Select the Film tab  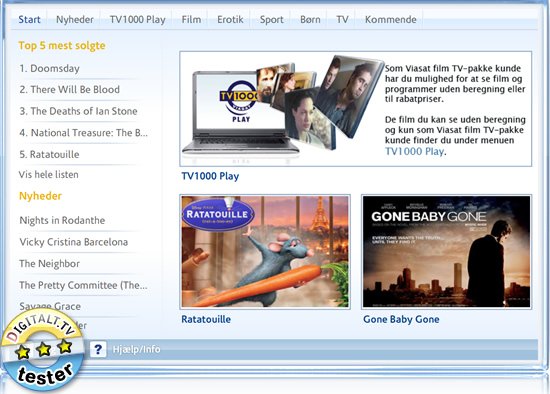pos(191,20)
